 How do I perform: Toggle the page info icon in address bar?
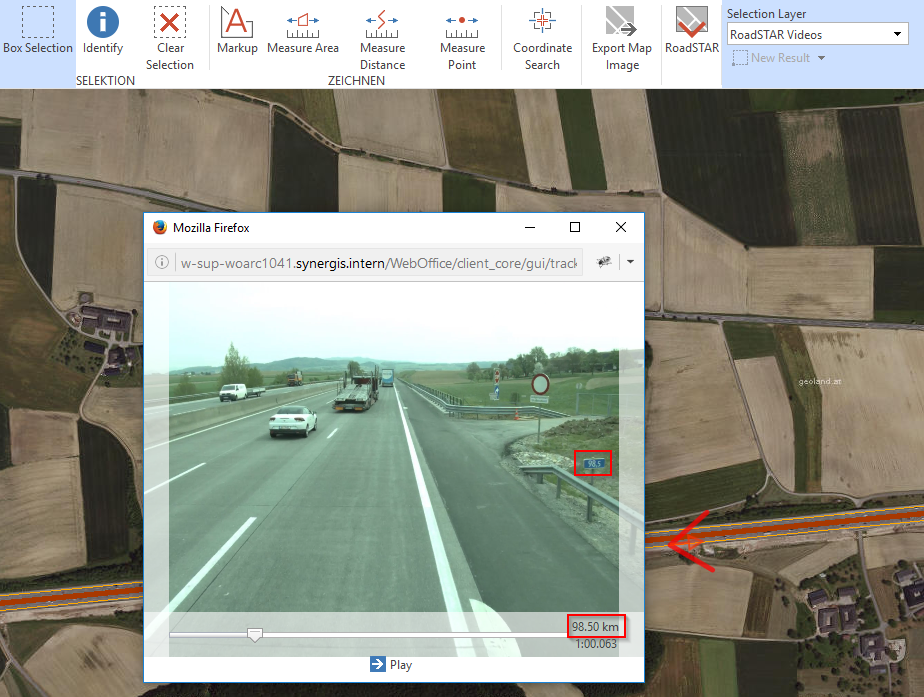pyautogui.click(x=161, y=262)
